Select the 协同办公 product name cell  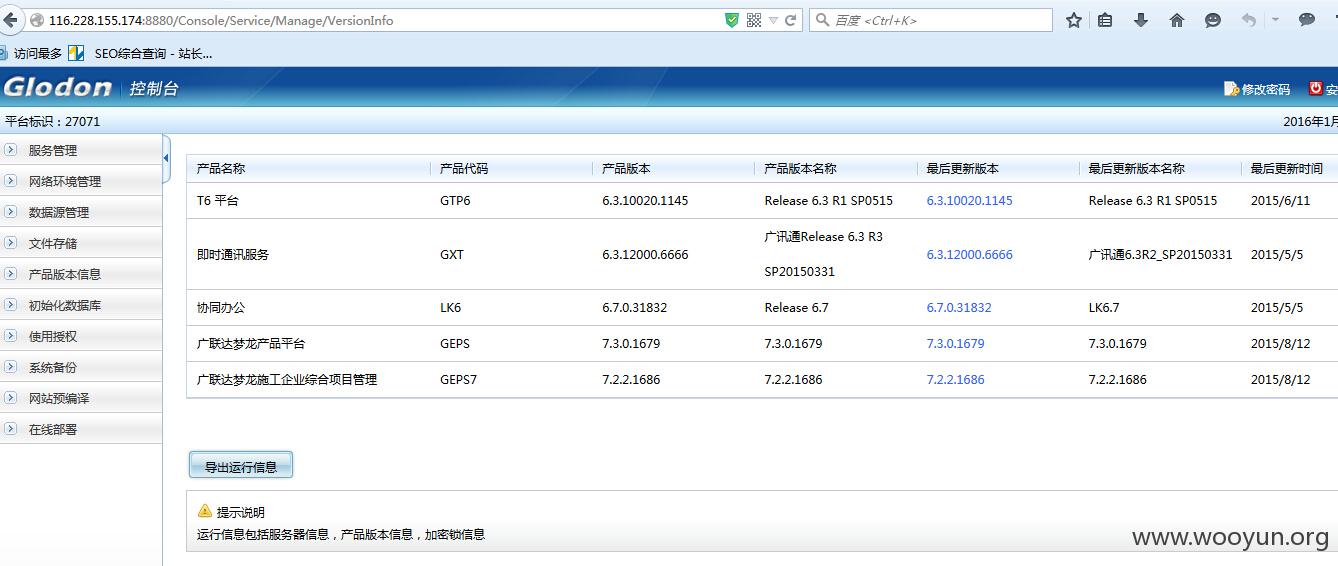pyautogui.click(x=221, y=307)
